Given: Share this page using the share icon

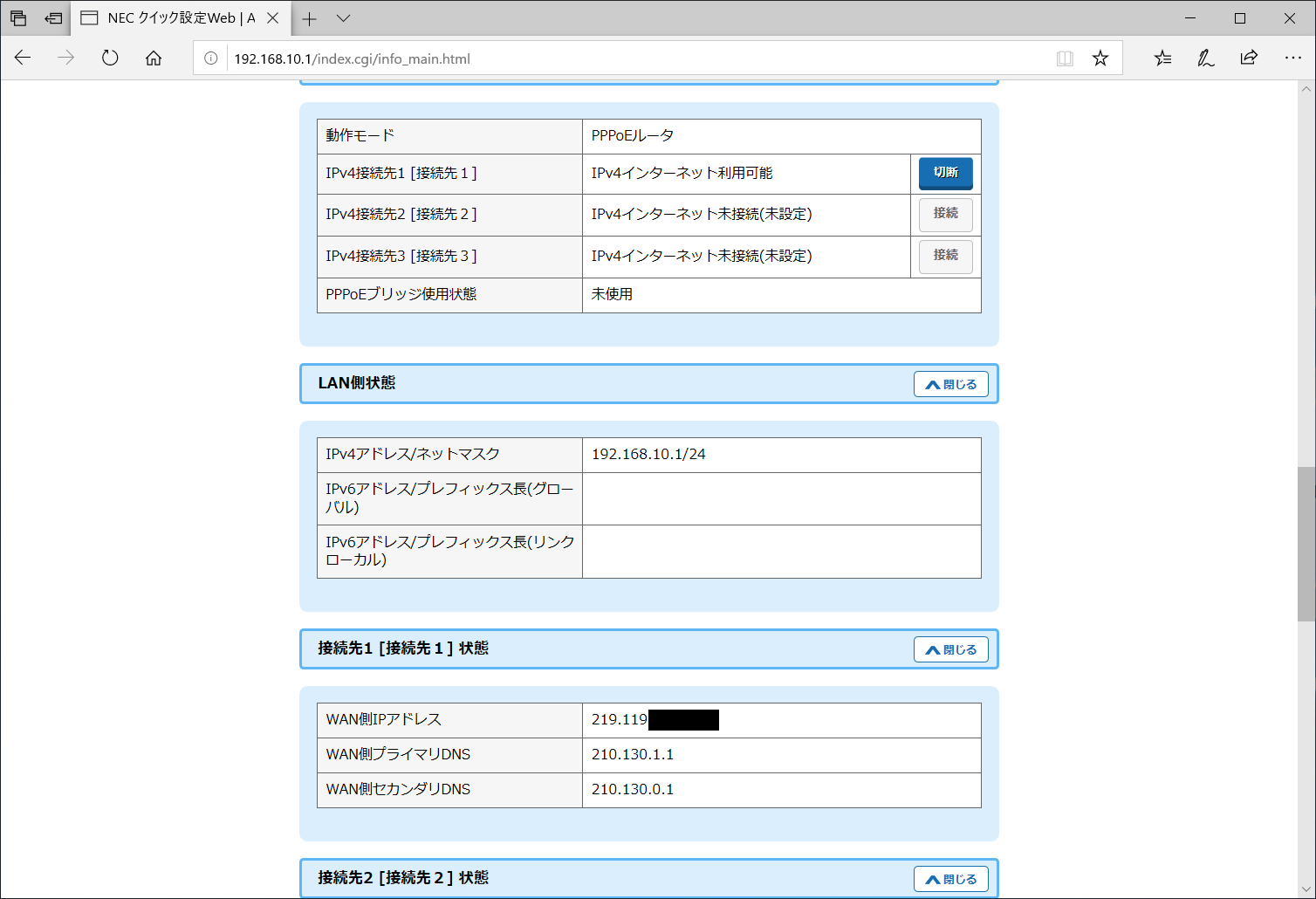Looking at the screenshot, I should tap(1249, 58).
